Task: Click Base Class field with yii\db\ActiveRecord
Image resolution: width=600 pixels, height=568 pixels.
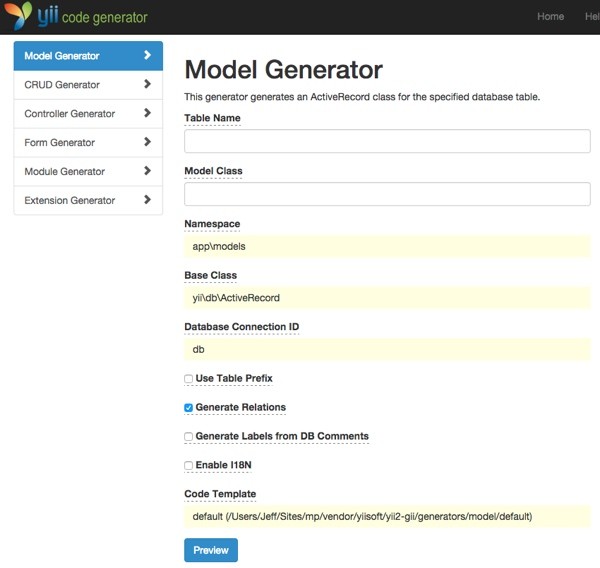Action: tap(387, 298)
